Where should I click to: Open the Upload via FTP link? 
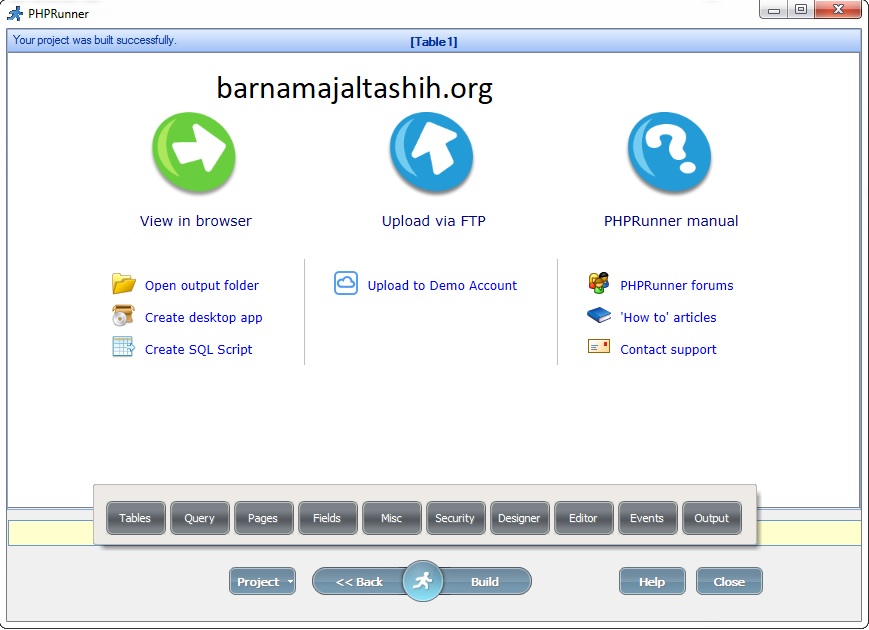[433, 221]
